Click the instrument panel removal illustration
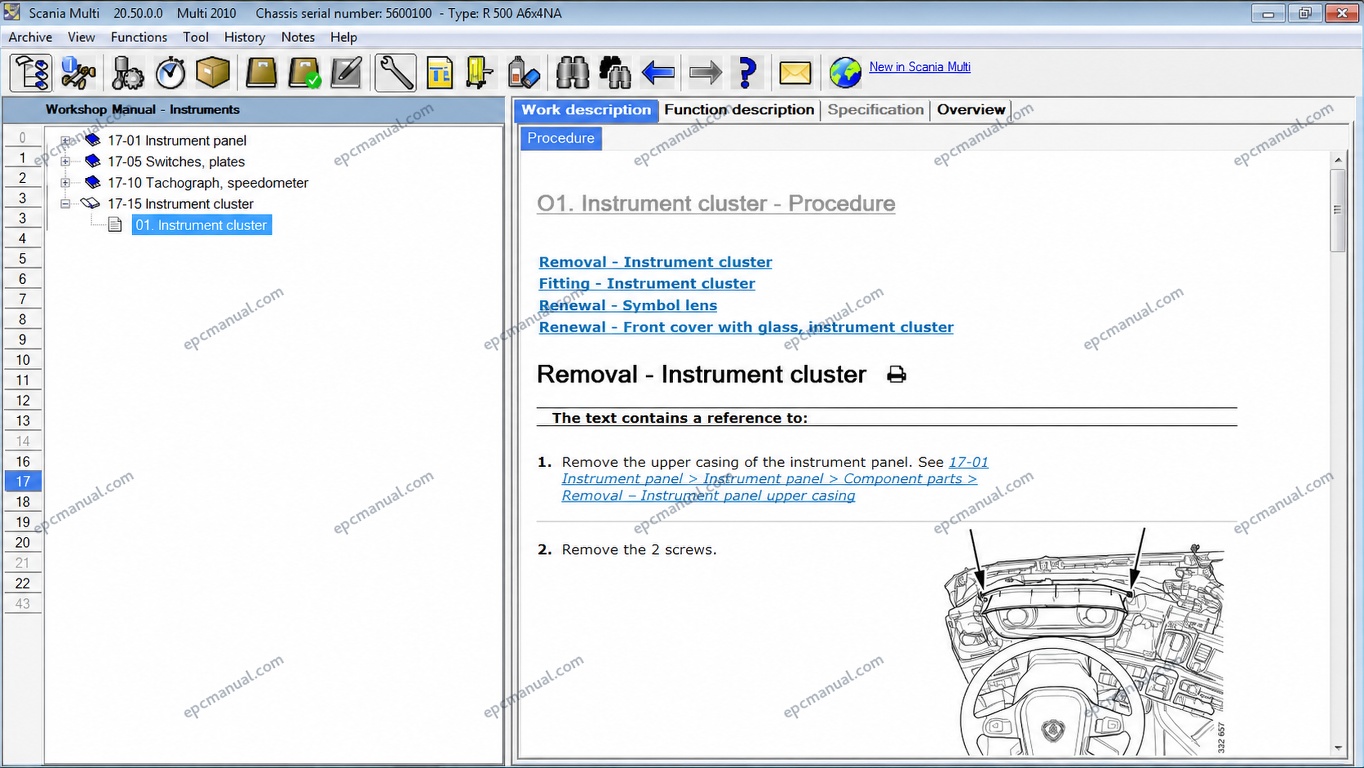1364x768 pixels. pyautogui.click(x=1086, y=642)
